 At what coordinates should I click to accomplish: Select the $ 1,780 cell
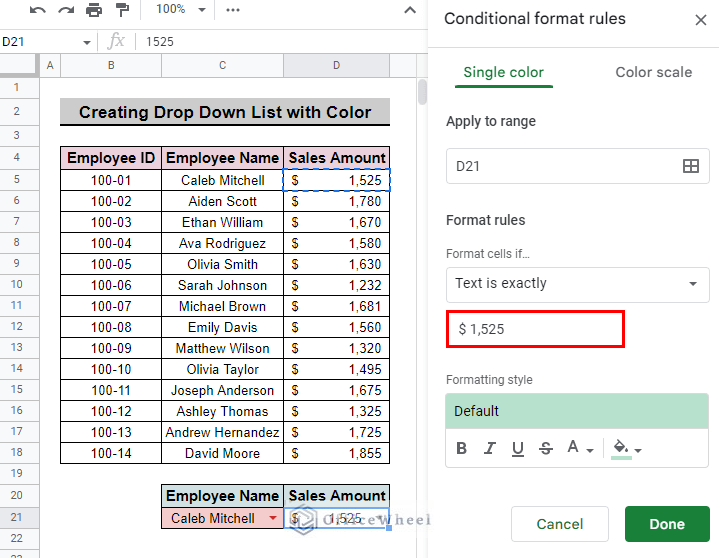click(337, 201)
